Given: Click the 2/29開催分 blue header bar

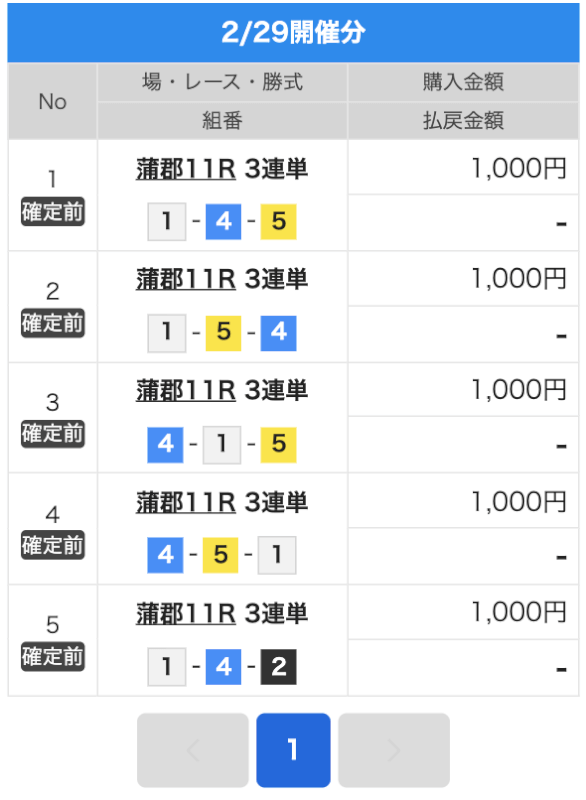Looking at the screenshot, I should pos(293,33).
